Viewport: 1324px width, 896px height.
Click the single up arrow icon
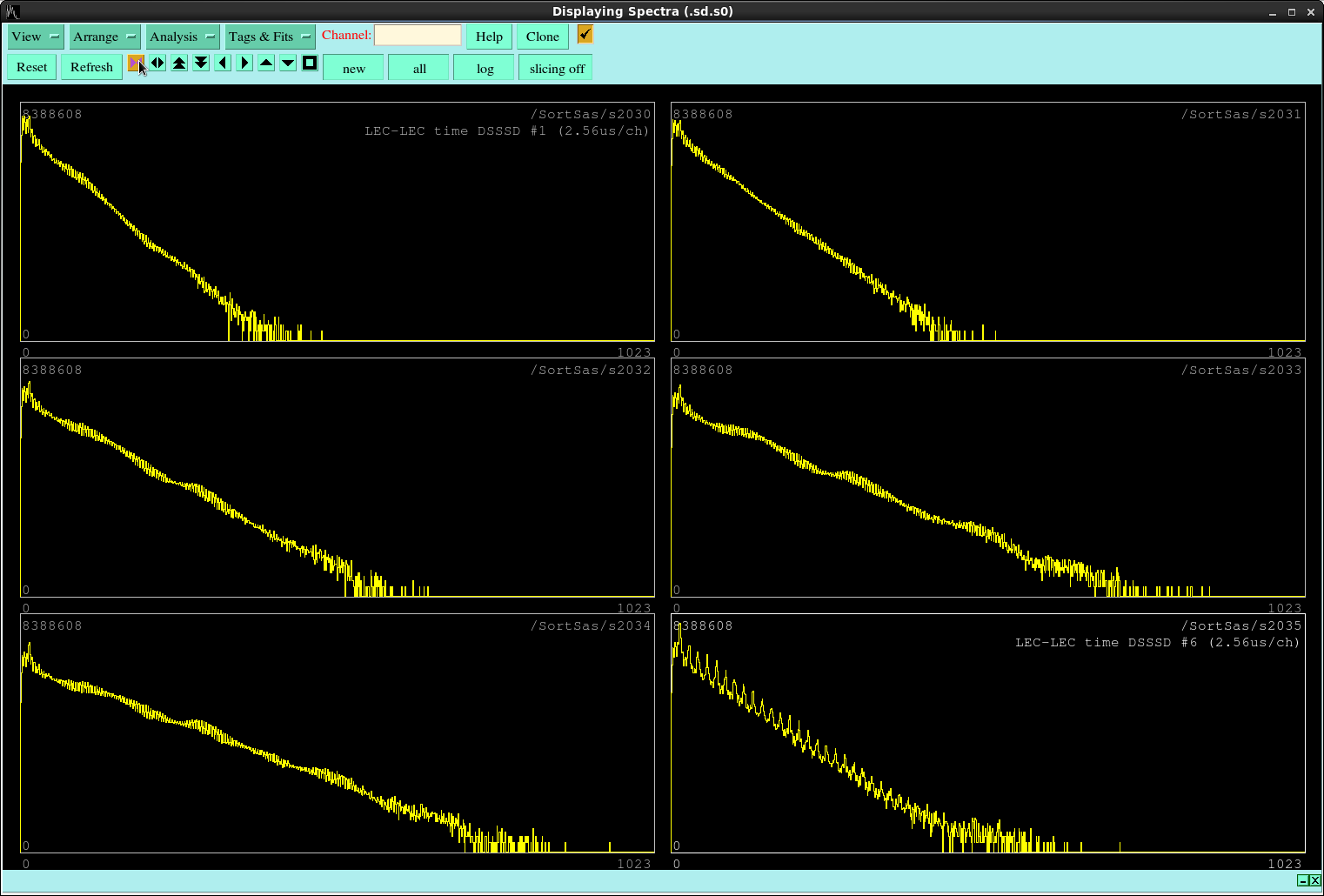[266, 63]
